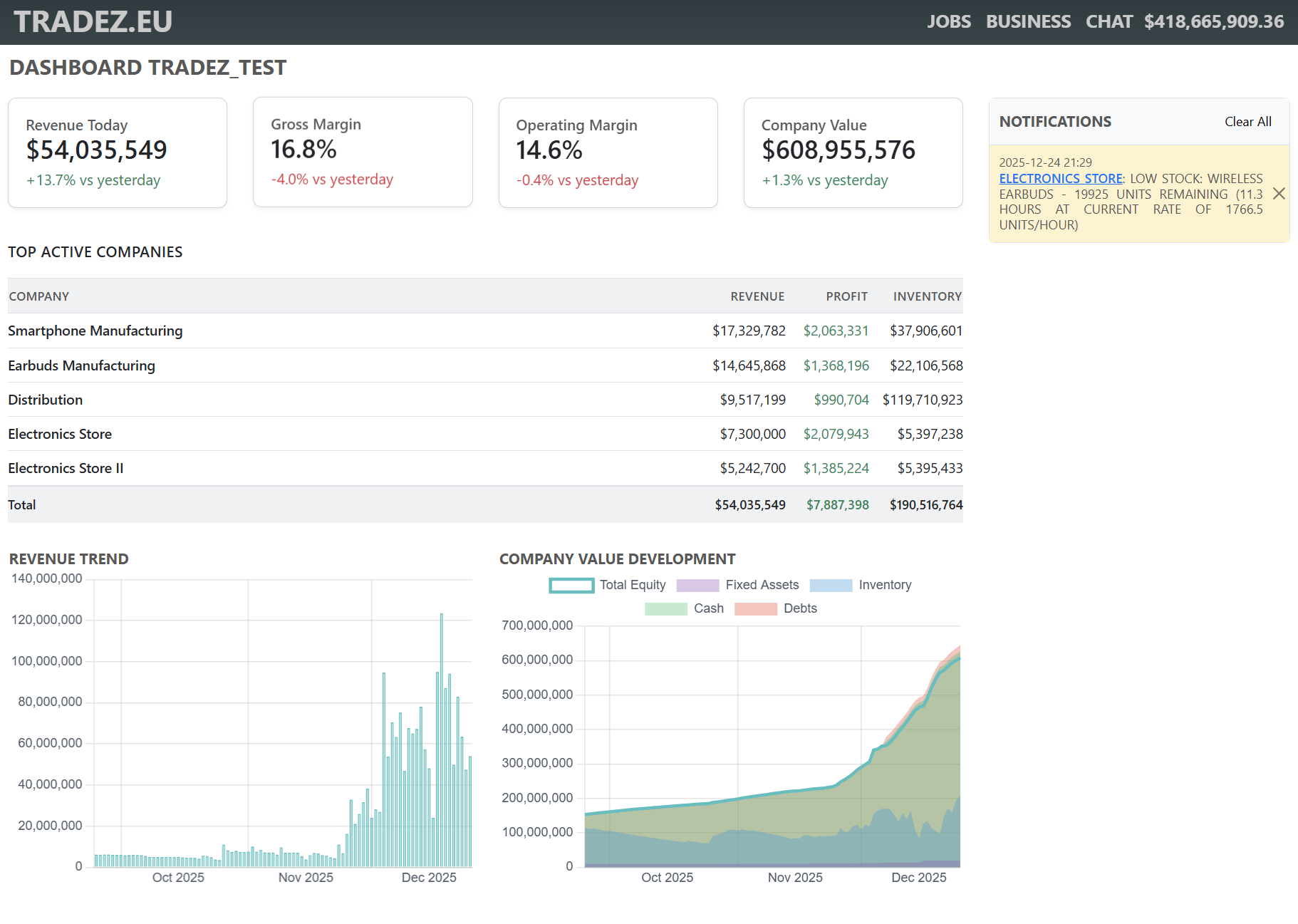The image size is (1298, 924).
Task: Clear All notifications
Action: (x=1247, y=121)
